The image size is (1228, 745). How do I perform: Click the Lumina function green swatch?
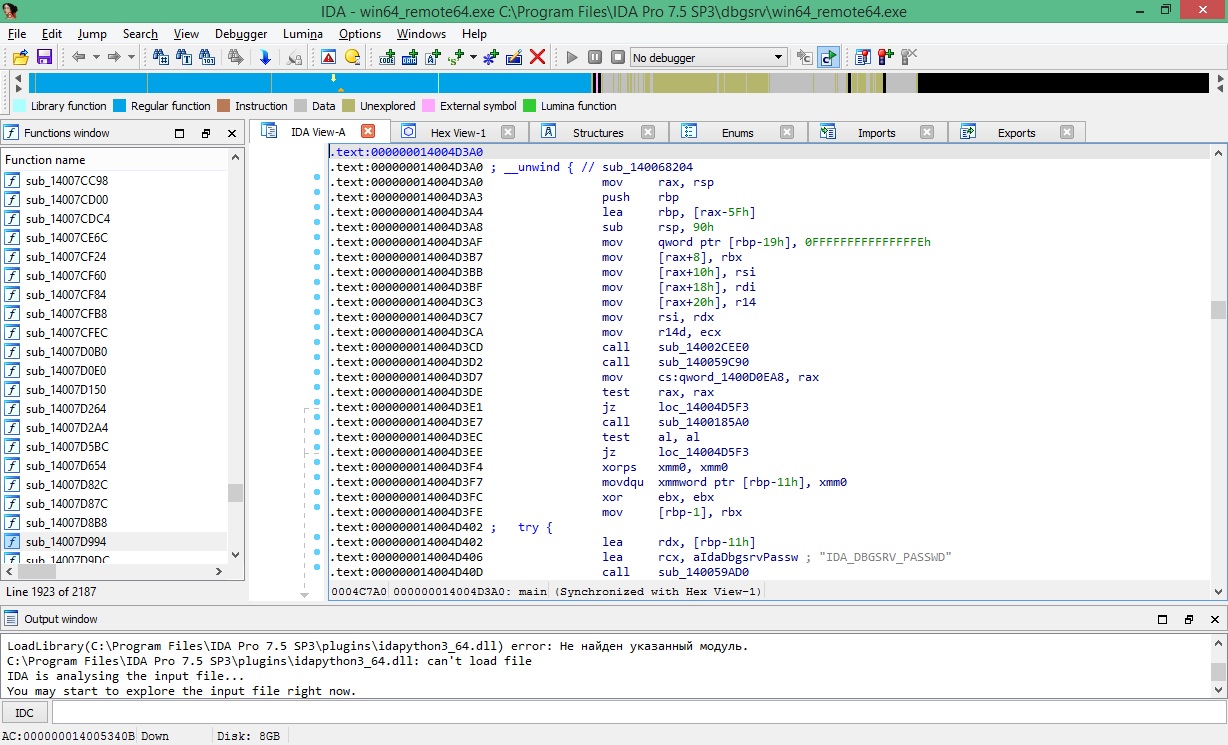point(530,106)
